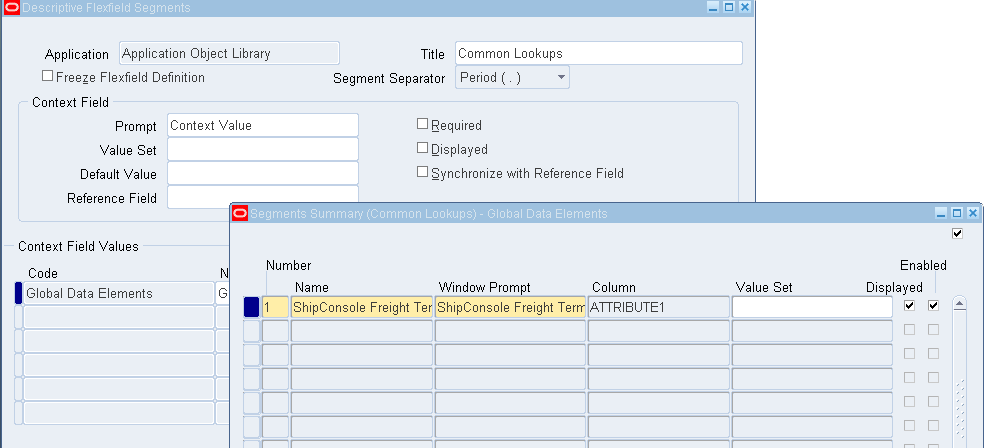The height and width of the screenshot is (448, 986).
Task: Focus the Context Field Prompt input
Action: 263,125
